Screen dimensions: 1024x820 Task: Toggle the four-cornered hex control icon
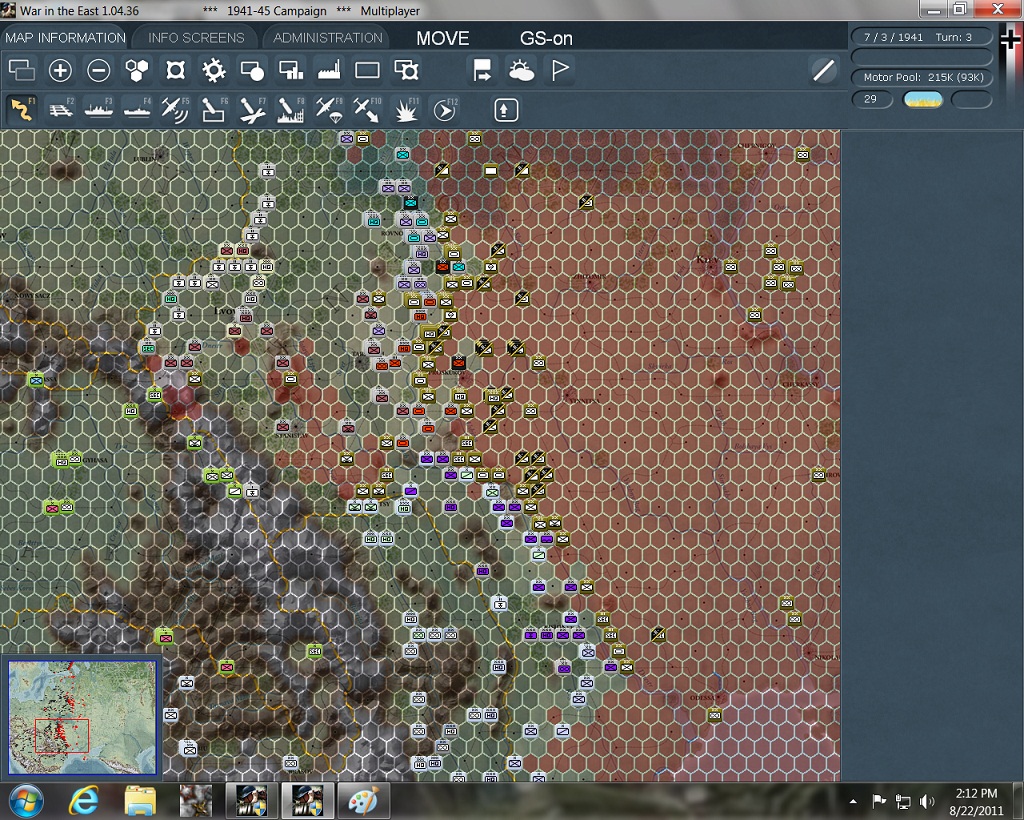176,70
